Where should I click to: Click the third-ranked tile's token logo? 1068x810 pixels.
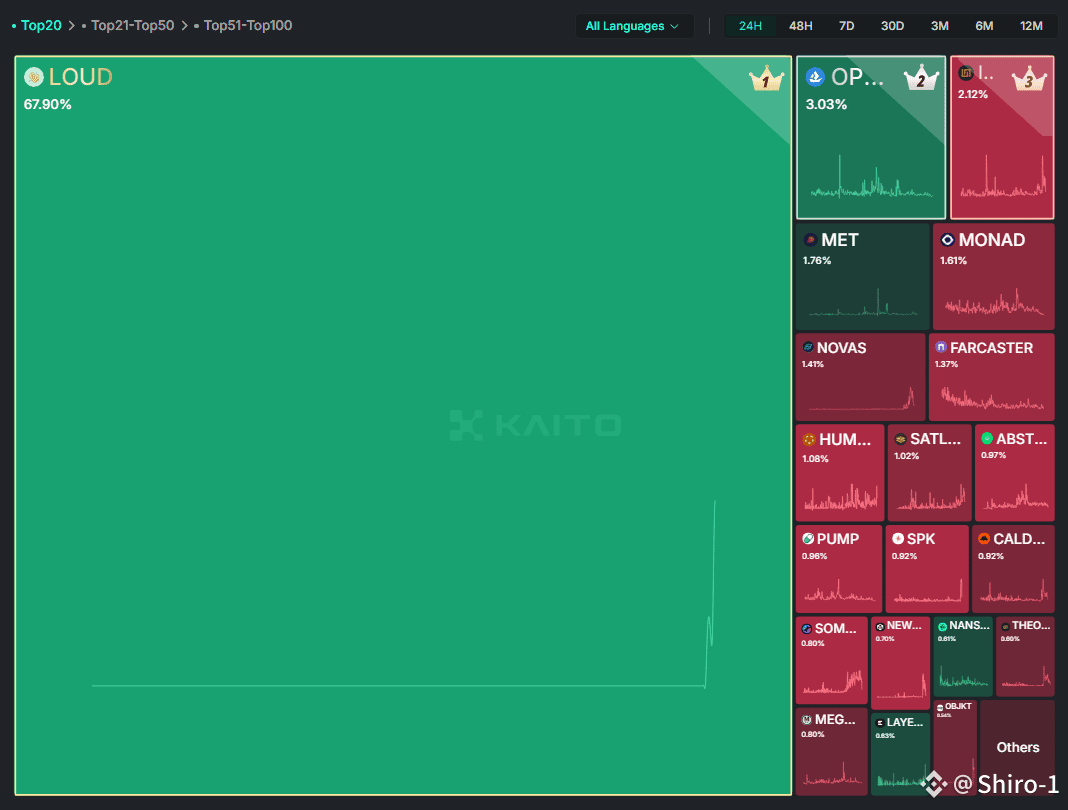pyautogui.click(x=966, y=72)
